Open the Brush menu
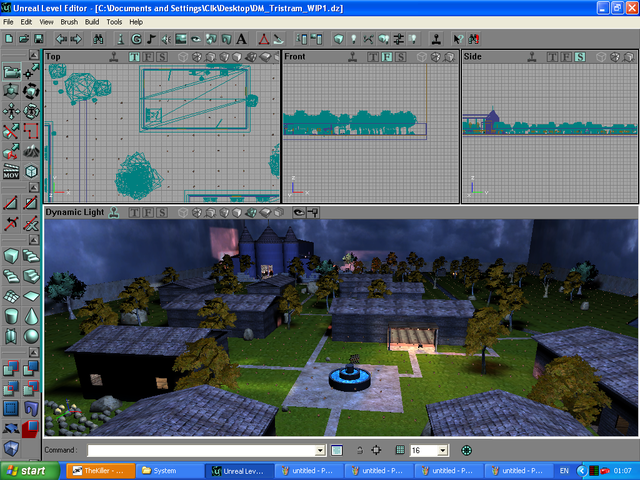The height and width of the screenshot is (480, 640). 69,21
